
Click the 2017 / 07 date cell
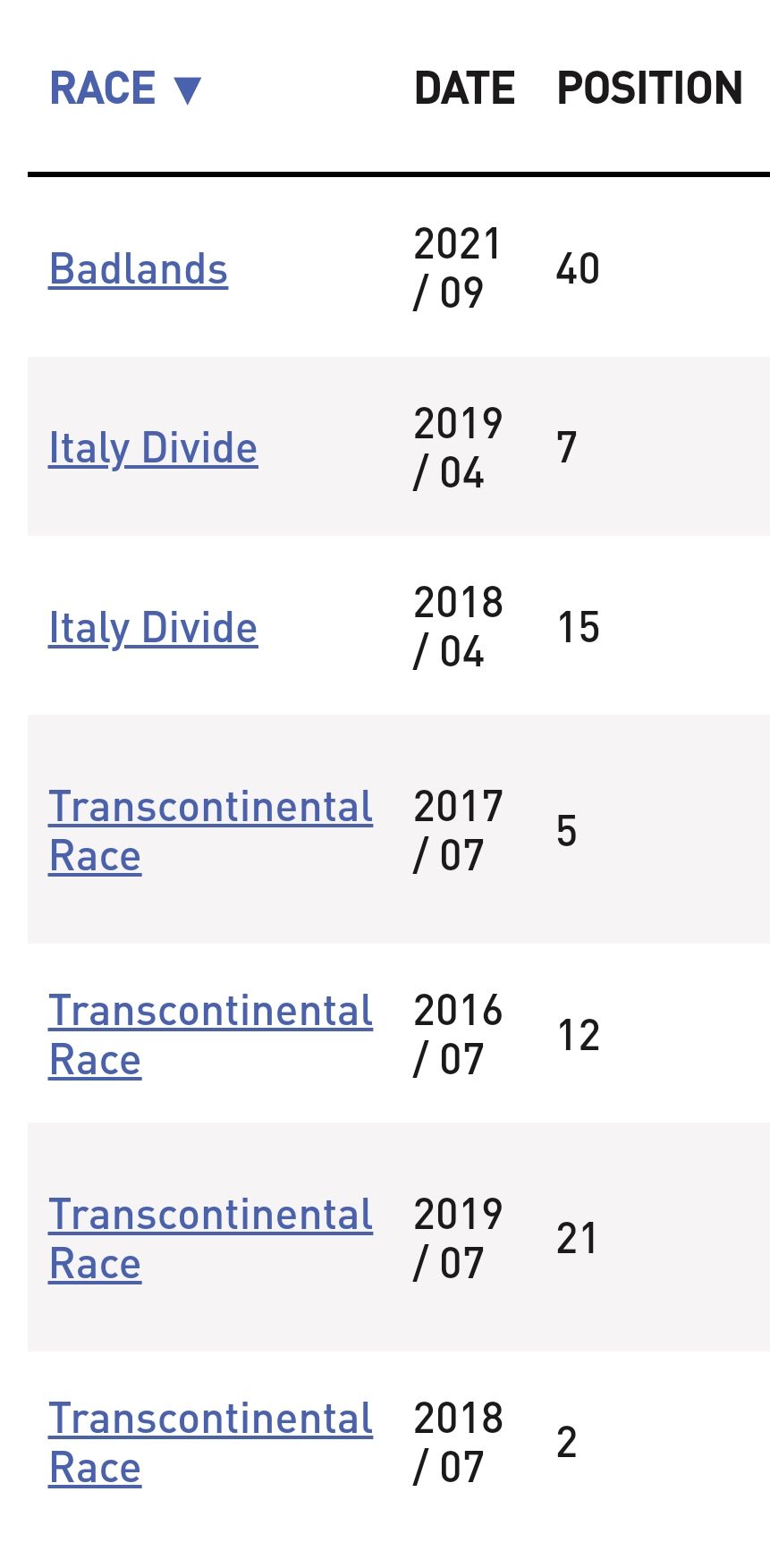[x=457, y=831]
